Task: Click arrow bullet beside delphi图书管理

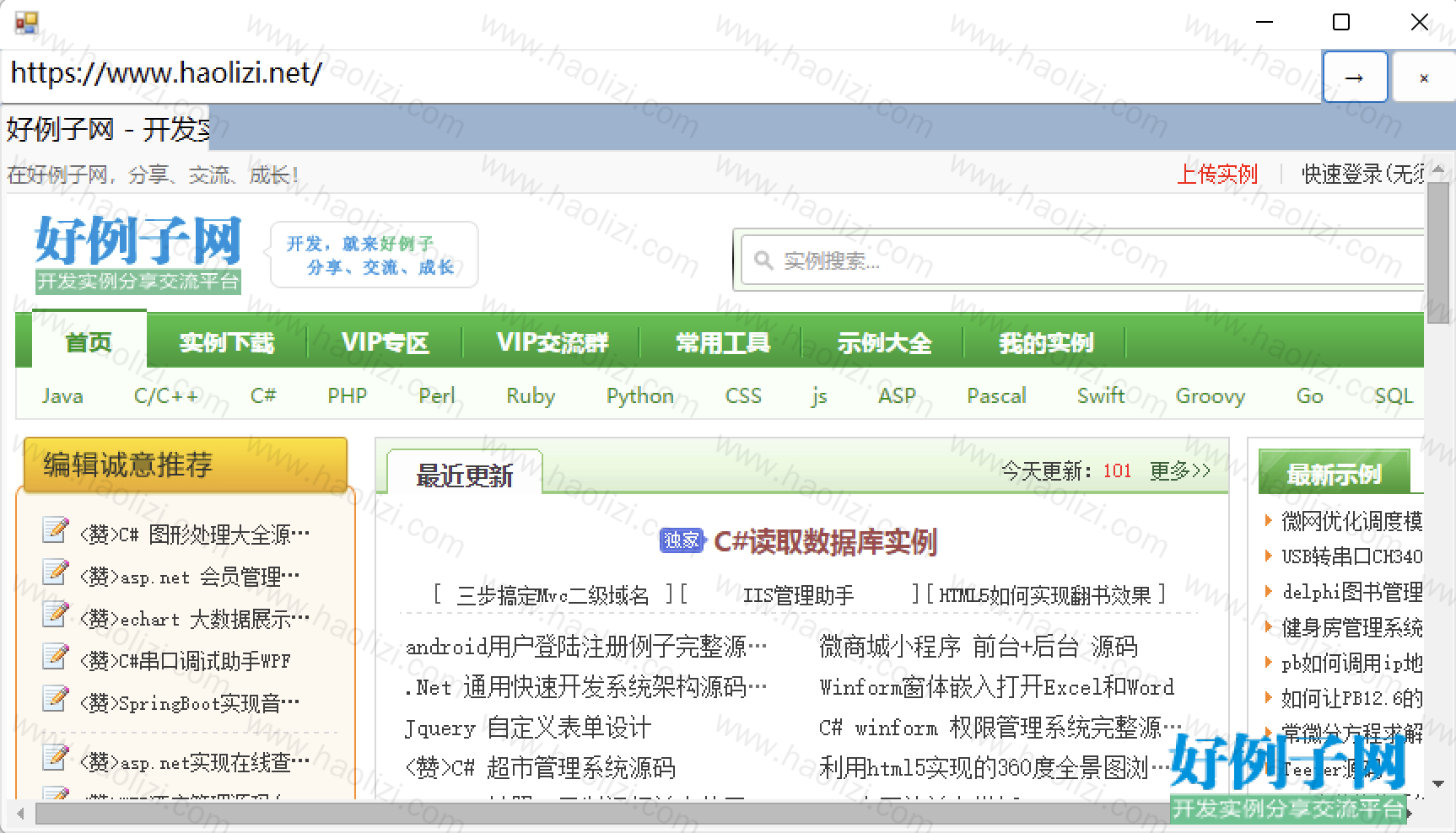Action: click(1268, 591)
